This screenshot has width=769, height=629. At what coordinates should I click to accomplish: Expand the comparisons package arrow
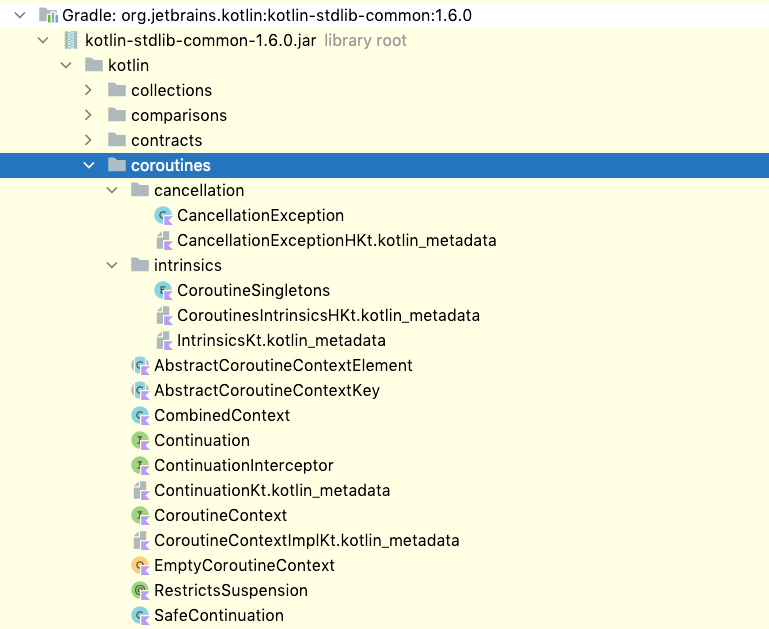click(89, 116)
